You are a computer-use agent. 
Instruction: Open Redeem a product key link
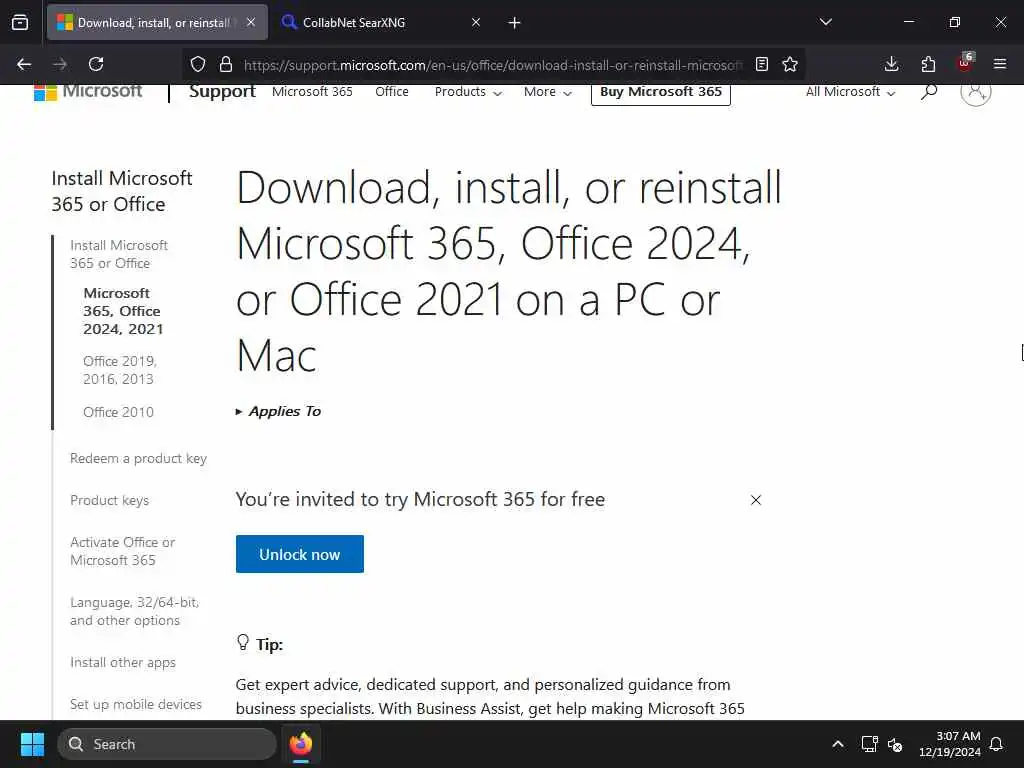coord(138,458)
